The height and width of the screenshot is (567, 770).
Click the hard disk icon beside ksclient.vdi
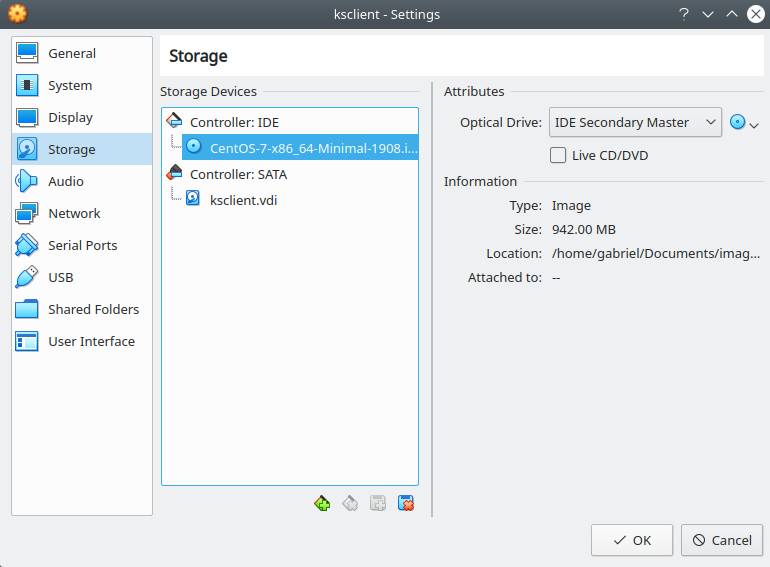pos(193,198)
